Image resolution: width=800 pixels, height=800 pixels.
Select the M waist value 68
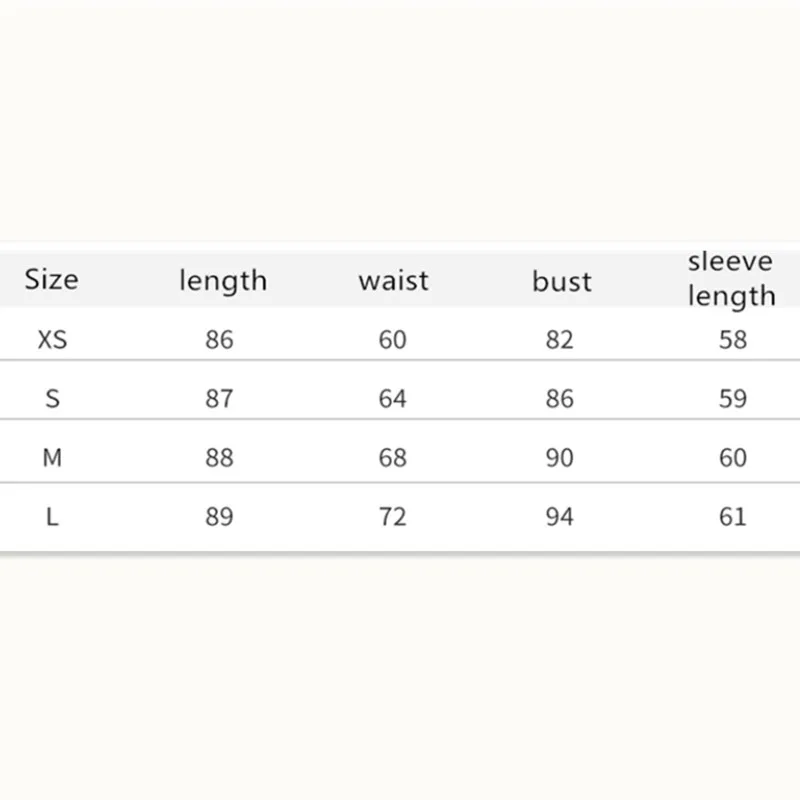(393, 458)
